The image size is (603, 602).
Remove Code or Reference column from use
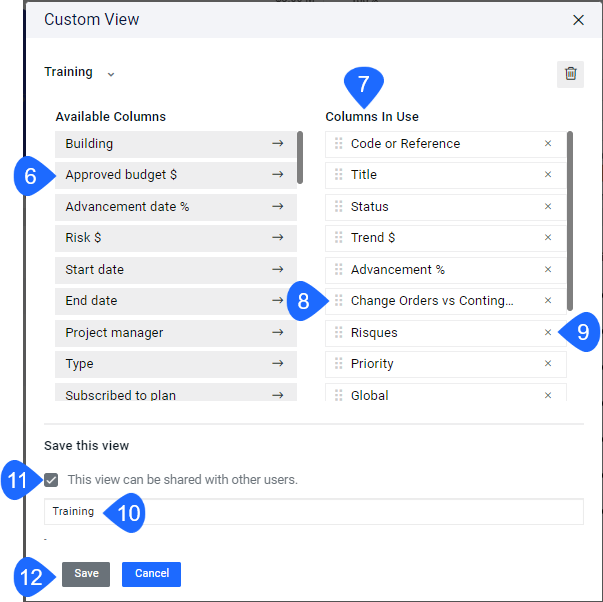tap(548, 143)
